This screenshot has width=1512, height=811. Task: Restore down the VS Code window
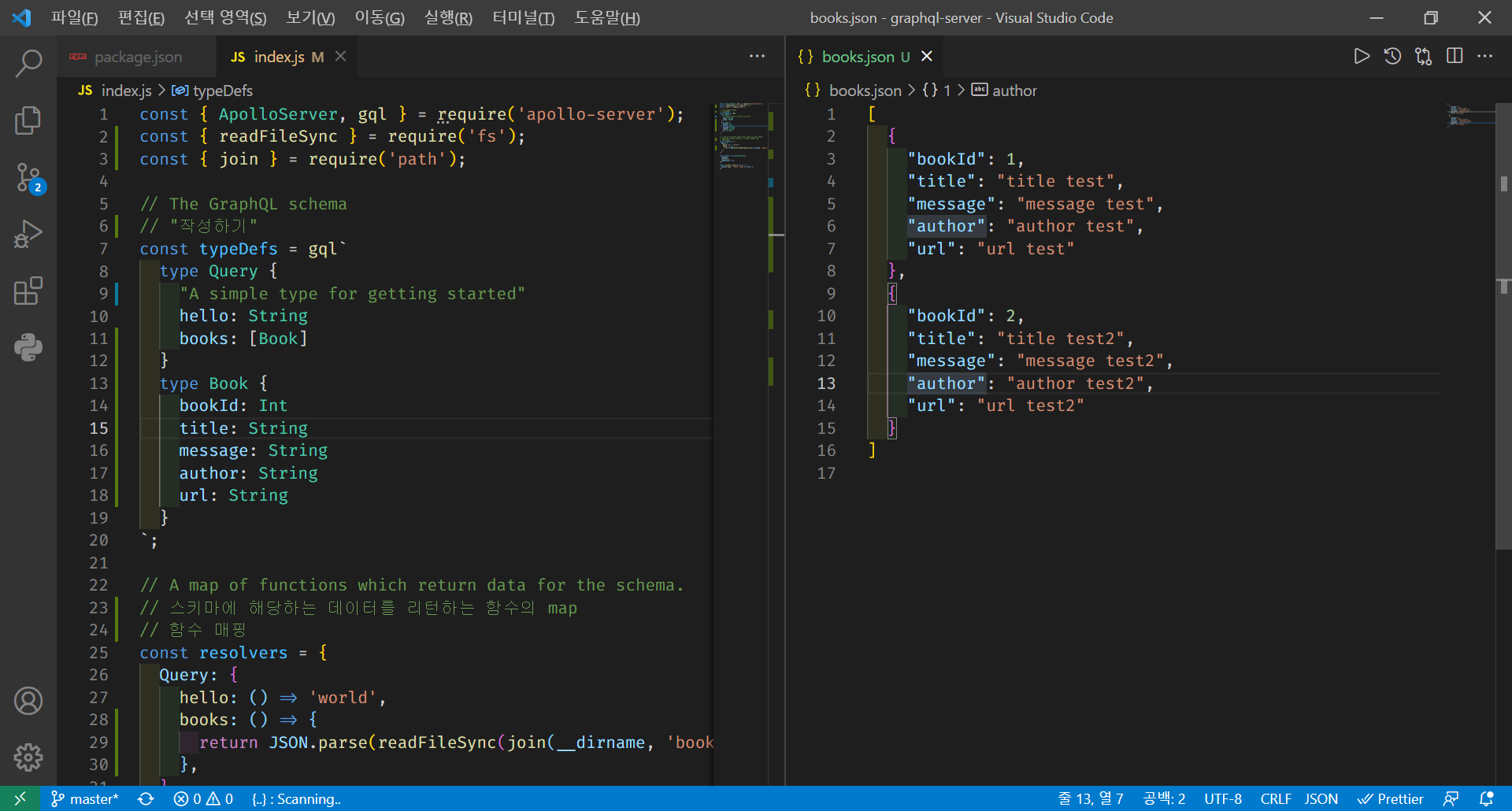(1431, 17)
